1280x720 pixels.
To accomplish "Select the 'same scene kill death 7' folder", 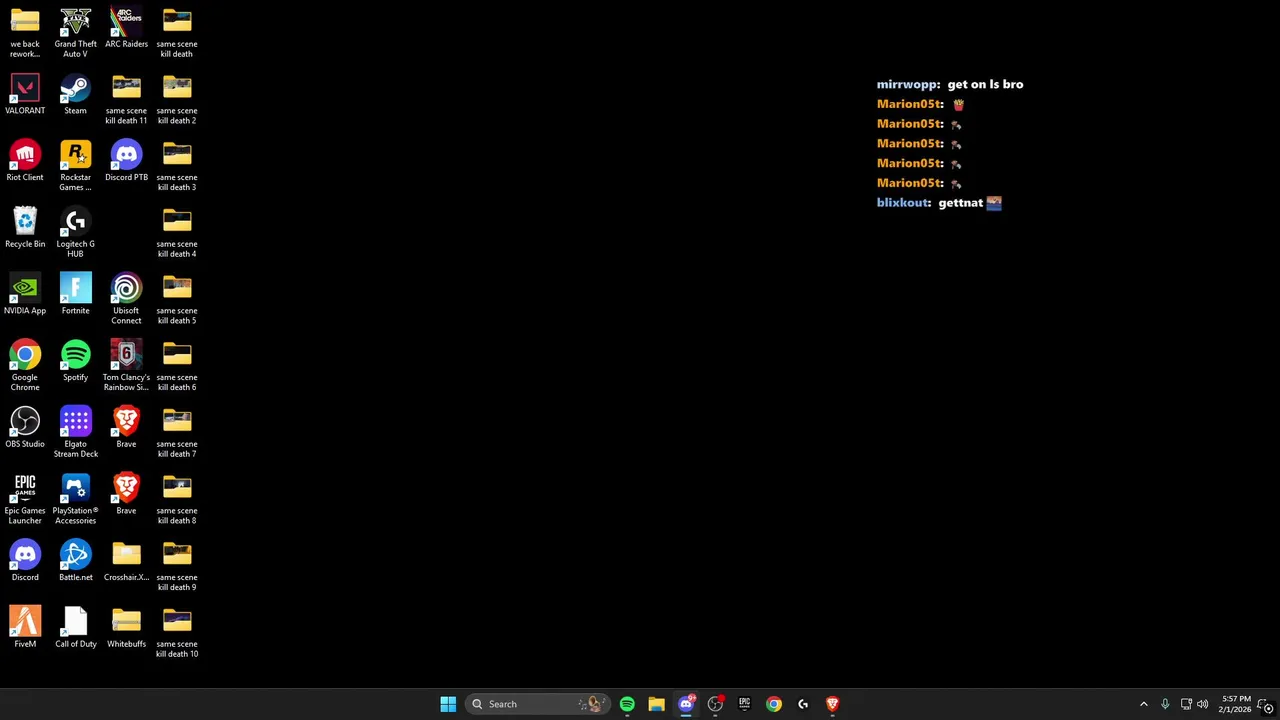I will (x=177, y=432).
